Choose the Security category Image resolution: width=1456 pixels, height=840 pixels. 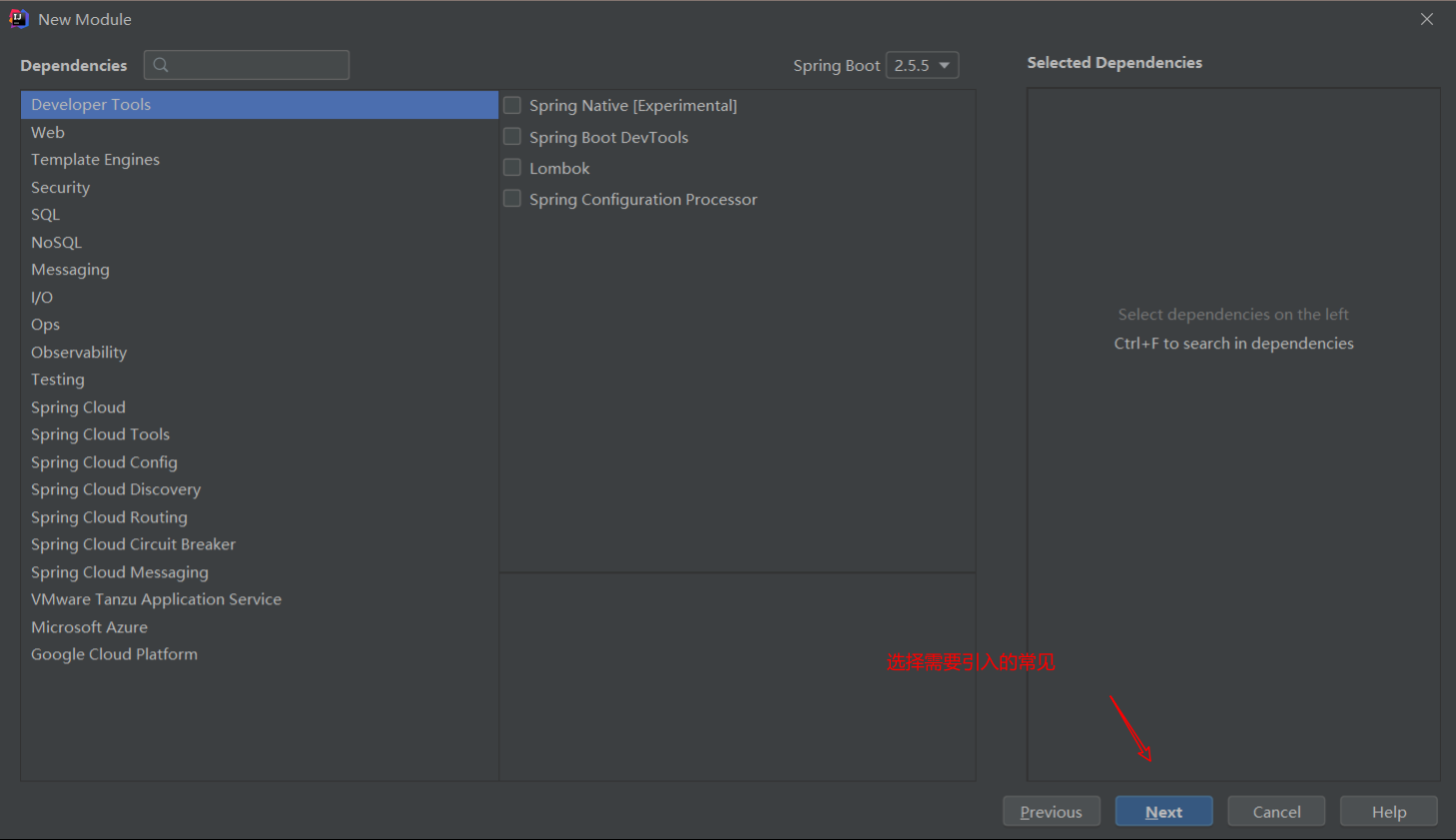coord(260,187)
